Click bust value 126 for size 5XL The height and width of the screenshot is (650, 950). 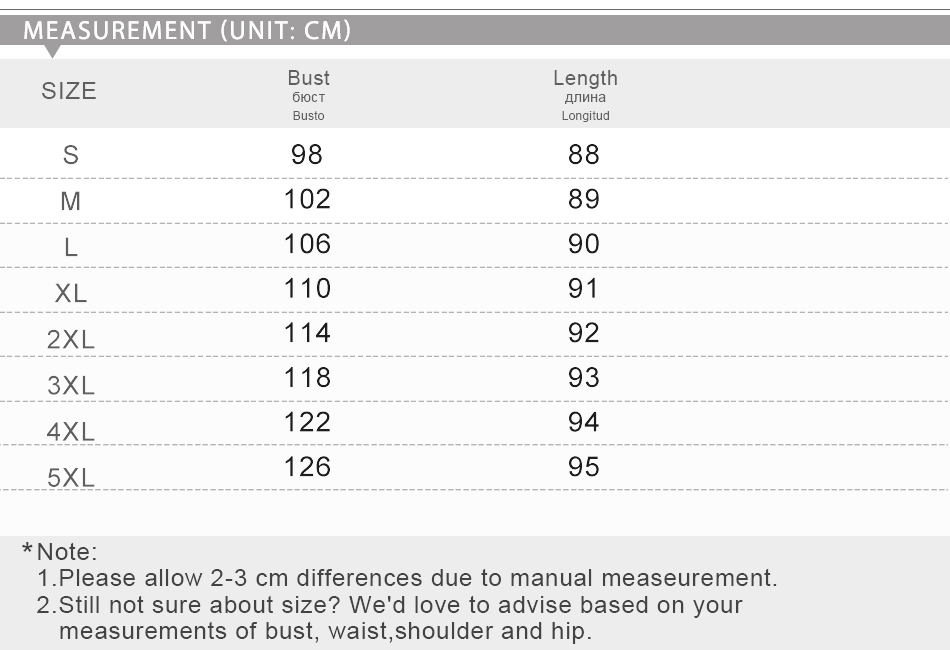click(307, 466)
